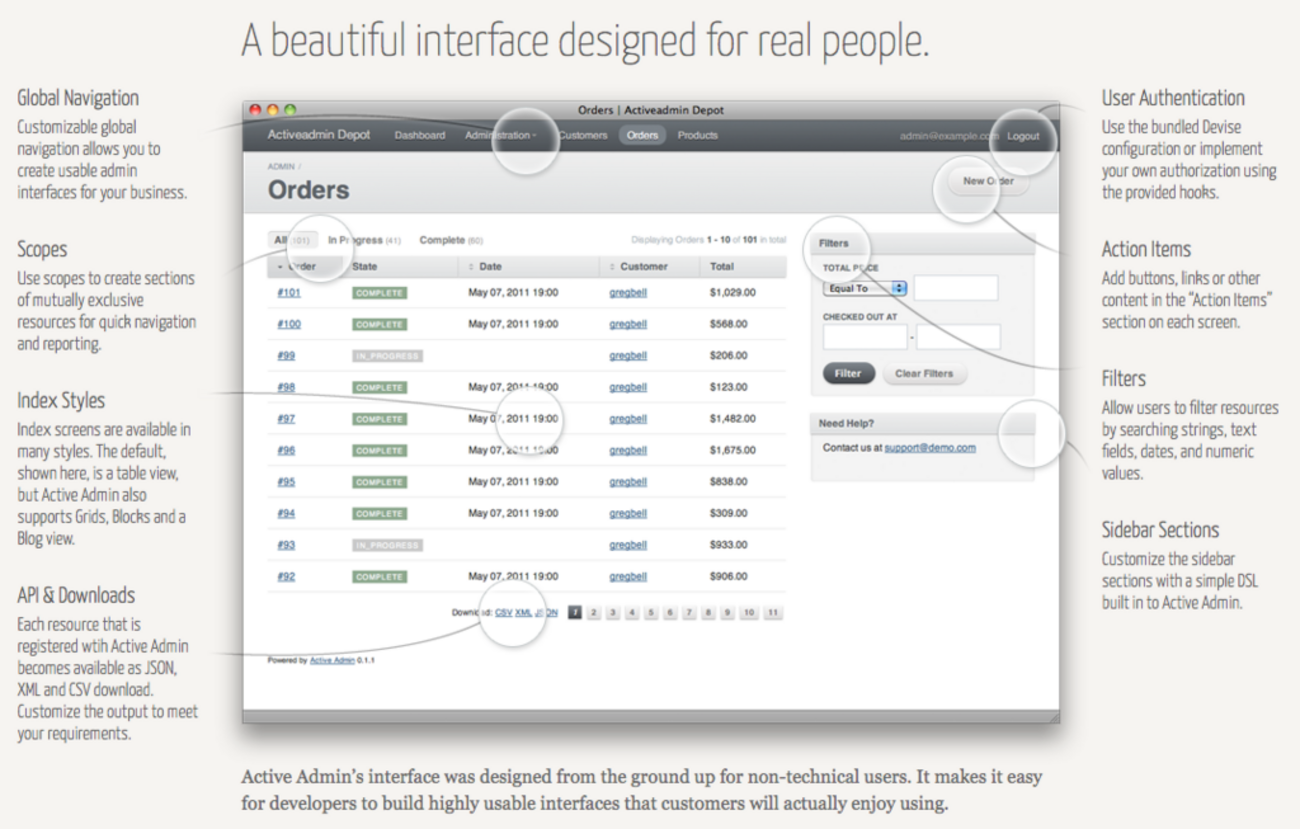Go to pagination page 5

[x=651, y=613]
